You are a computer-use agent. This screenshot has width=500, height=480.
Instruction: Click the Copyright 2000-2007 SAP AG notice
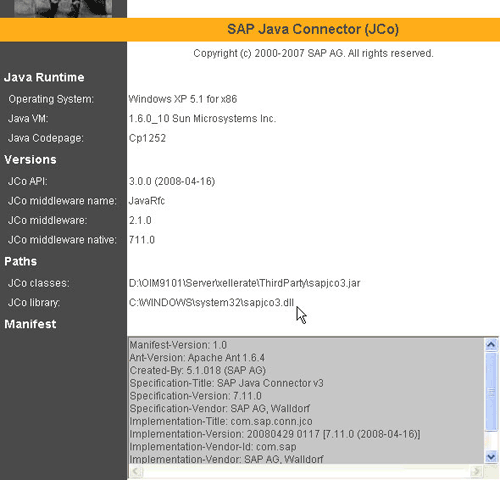(313, 53)
